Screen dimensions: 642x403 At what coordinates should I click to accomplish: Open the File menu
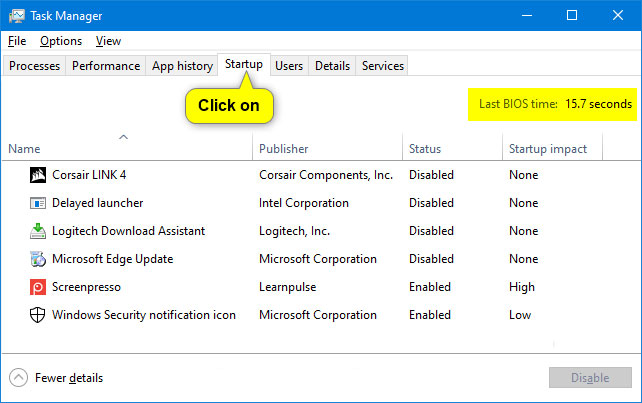[17, 41]
